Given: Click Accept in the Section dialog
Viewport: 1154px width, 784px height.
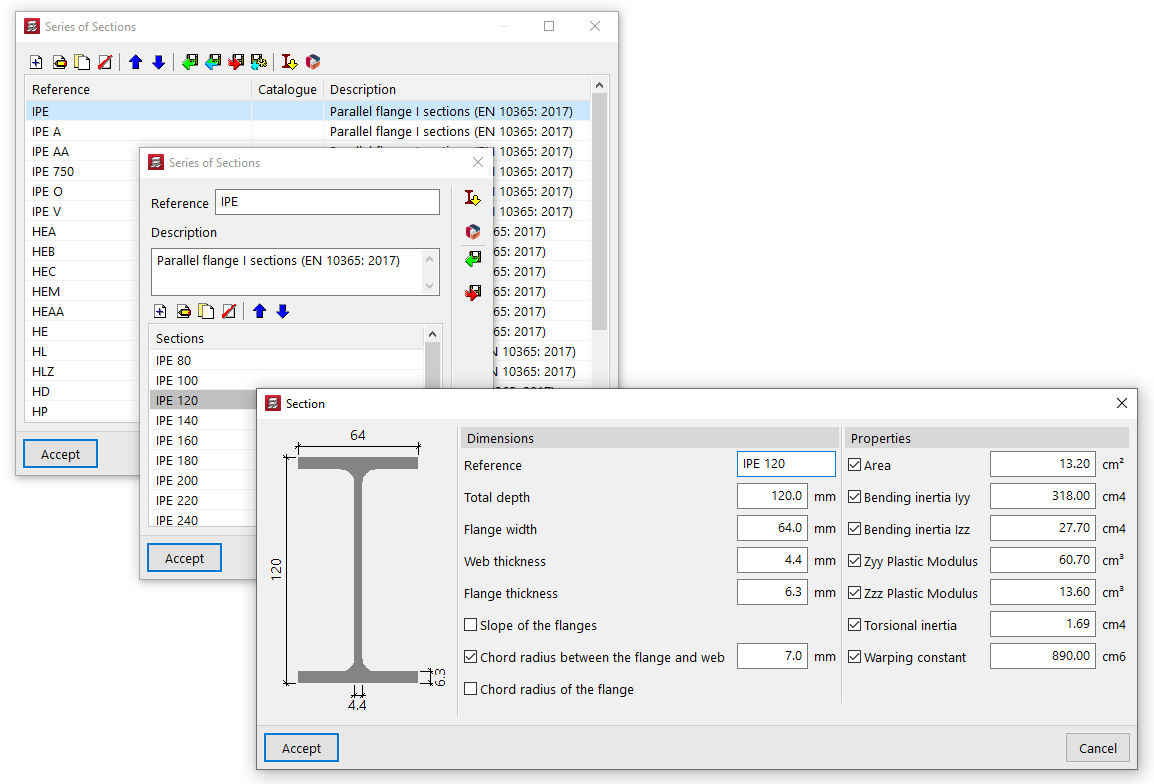Looking at the screenshot, I should (x=301, y=748).
